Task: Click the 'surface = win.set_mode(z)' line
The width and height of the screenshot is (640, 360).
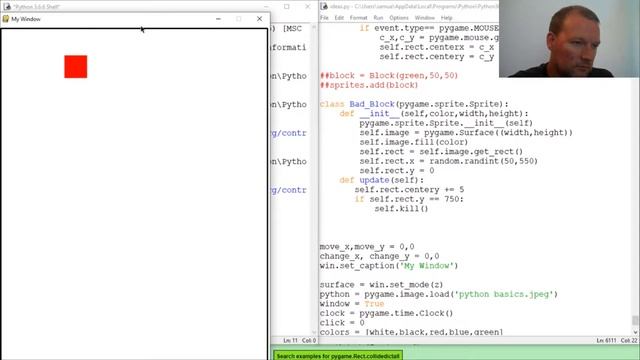Action: [x=381, y=284]
